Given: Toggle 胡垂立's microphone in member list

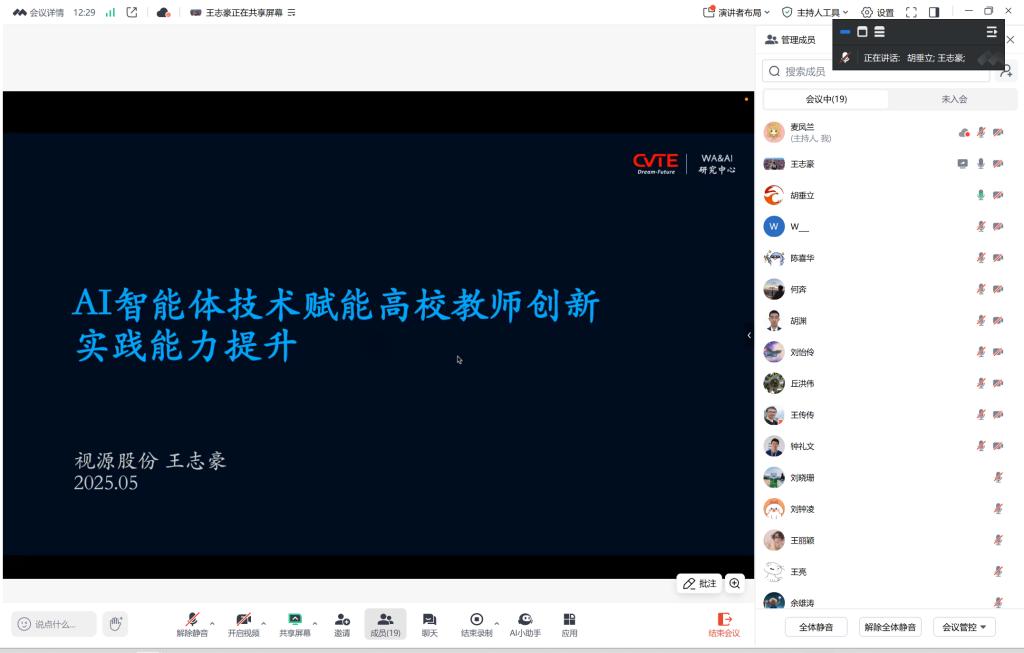Looking at the screenshot, I should pyautogui.click(x=981, y=195).
